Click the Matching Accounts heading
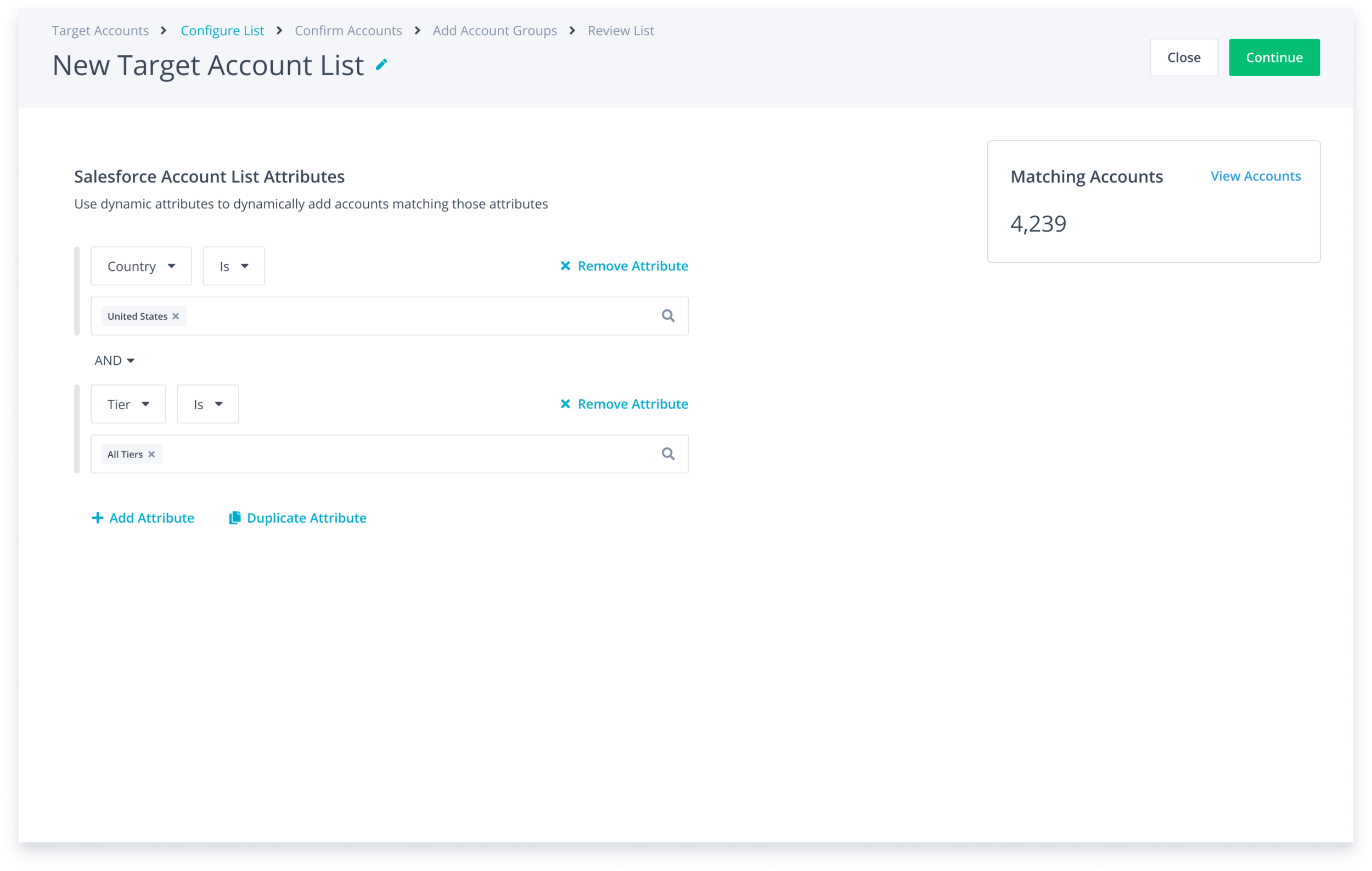This screenshot has height=871, width=1372. point(1087,177)
